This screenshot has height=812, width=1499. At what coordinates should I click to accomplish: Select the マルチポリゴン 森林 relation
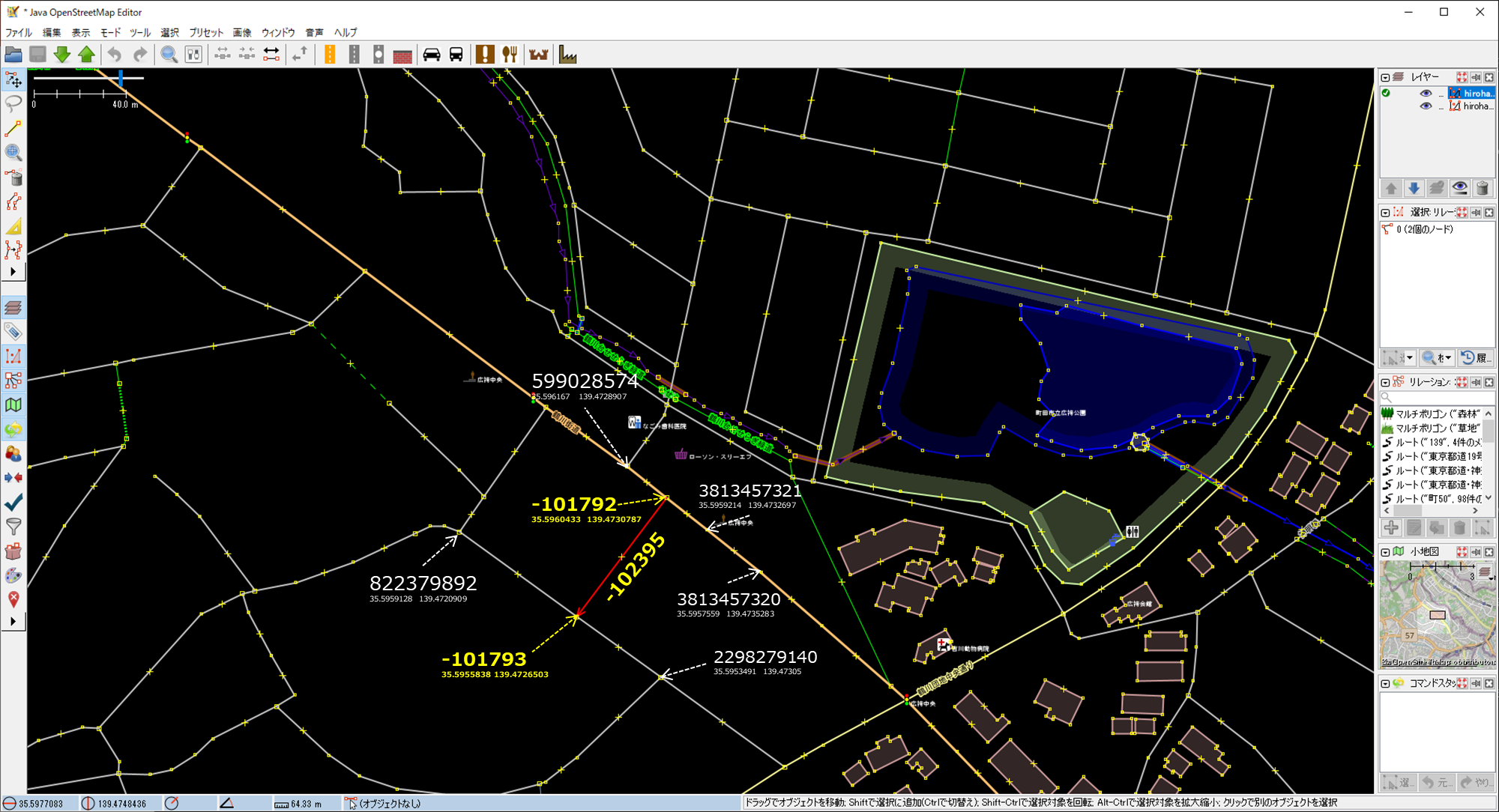pos(1435,413)
